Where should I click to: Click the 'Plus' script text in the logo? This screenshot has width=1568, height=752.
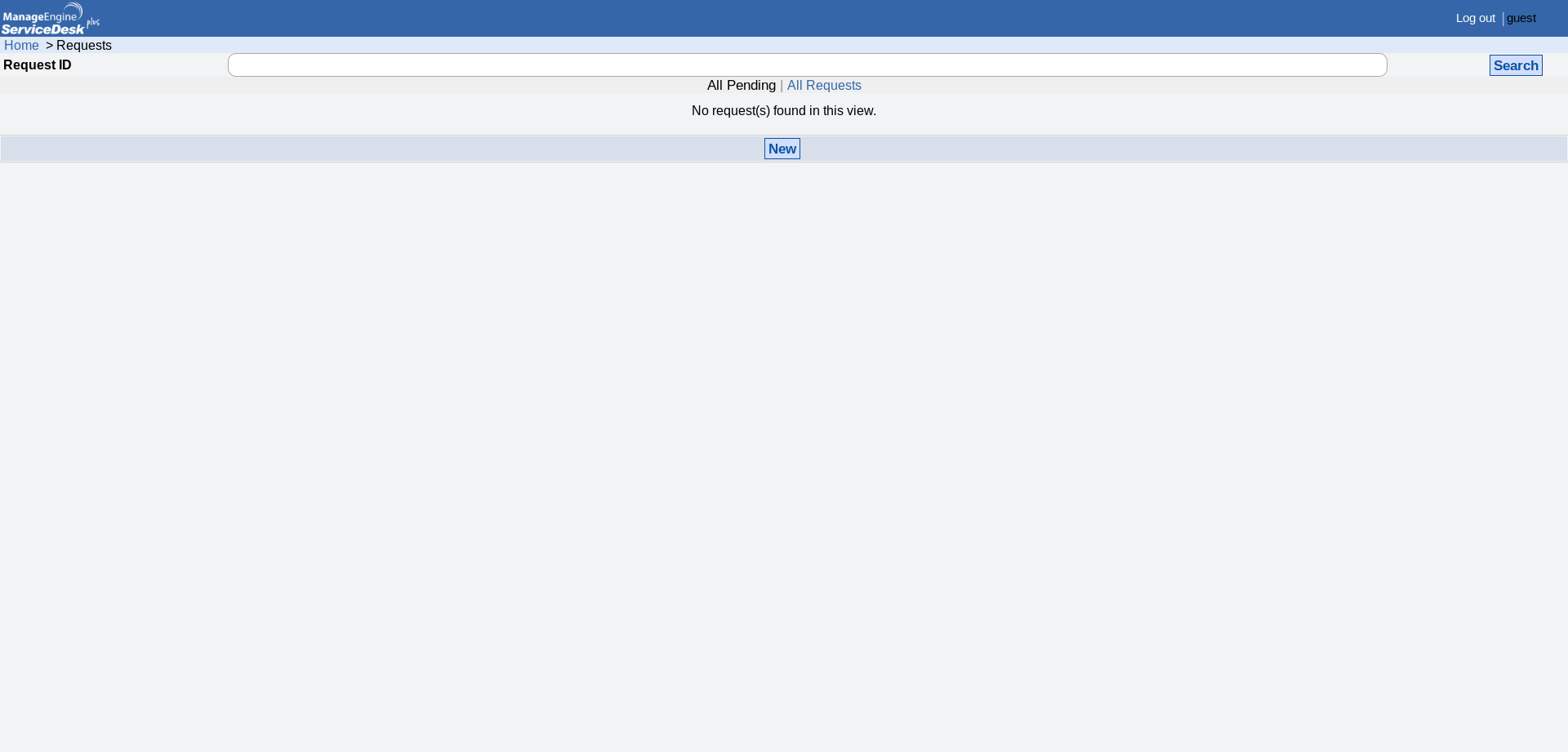click(x=93, y=22)
